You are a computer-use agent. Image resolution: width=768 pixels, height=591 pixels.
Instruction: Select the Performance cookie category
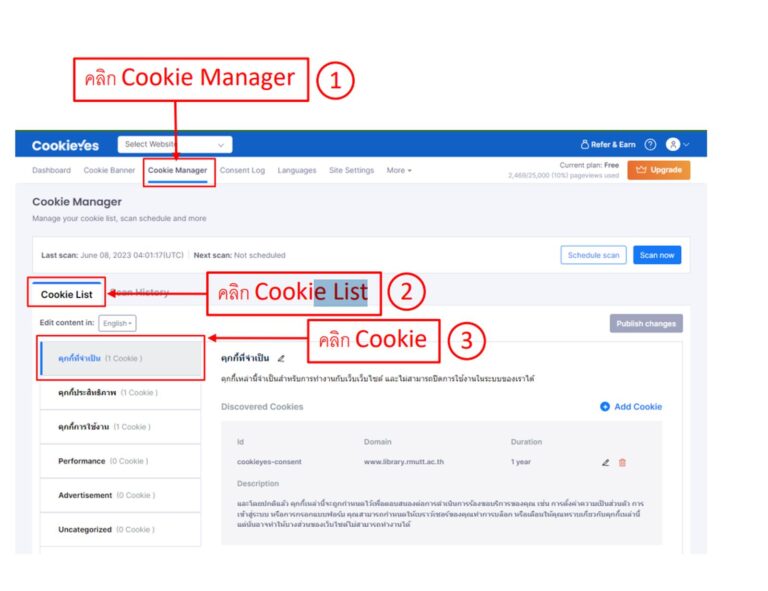[x=120, y=461]
